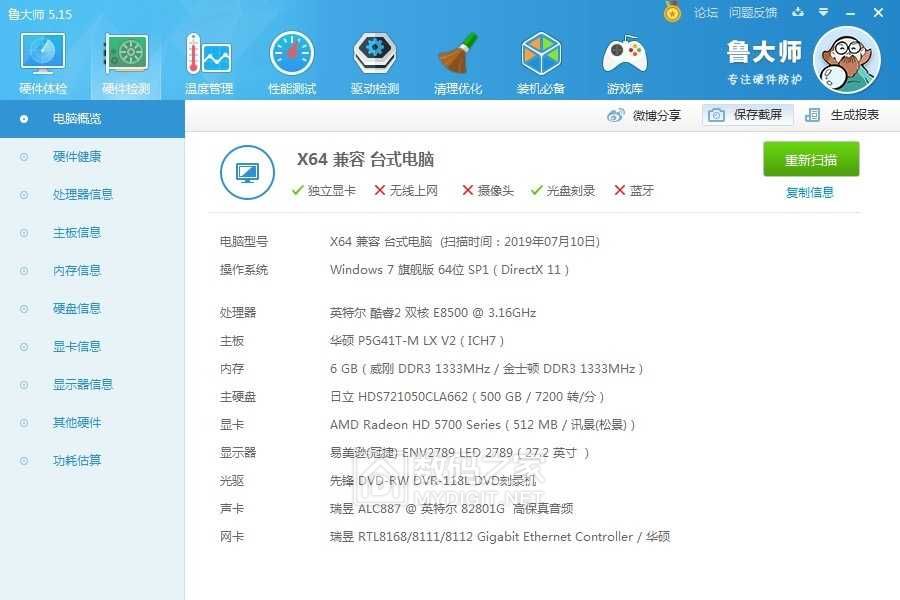
Task: Click the 无线上网 status indicator
Action: [406, 191]
